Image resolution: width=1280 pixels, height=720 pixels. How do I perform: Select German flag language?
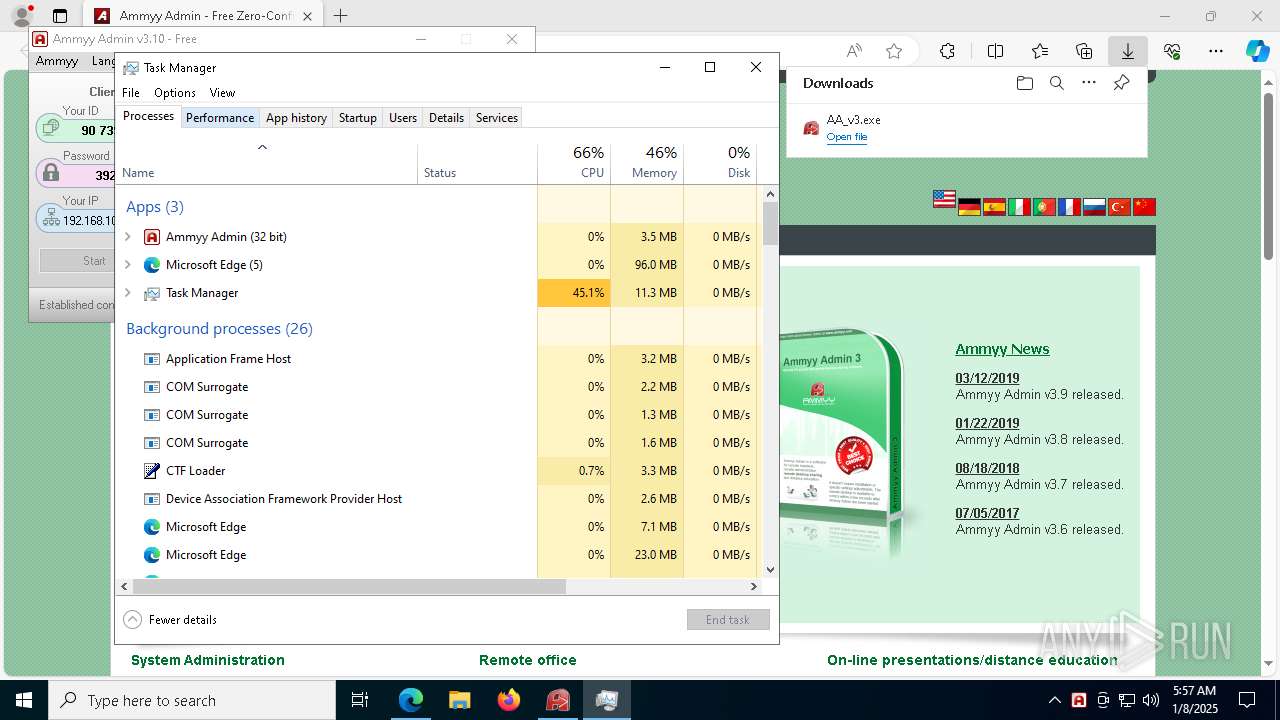[969, 207]
